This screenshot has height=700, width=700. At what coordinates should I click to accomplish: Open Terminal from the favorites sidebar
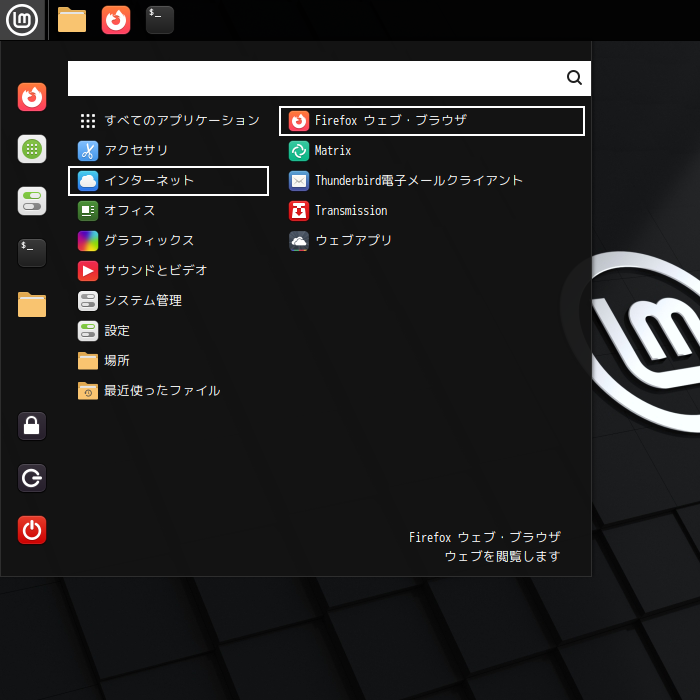(32, 253)
